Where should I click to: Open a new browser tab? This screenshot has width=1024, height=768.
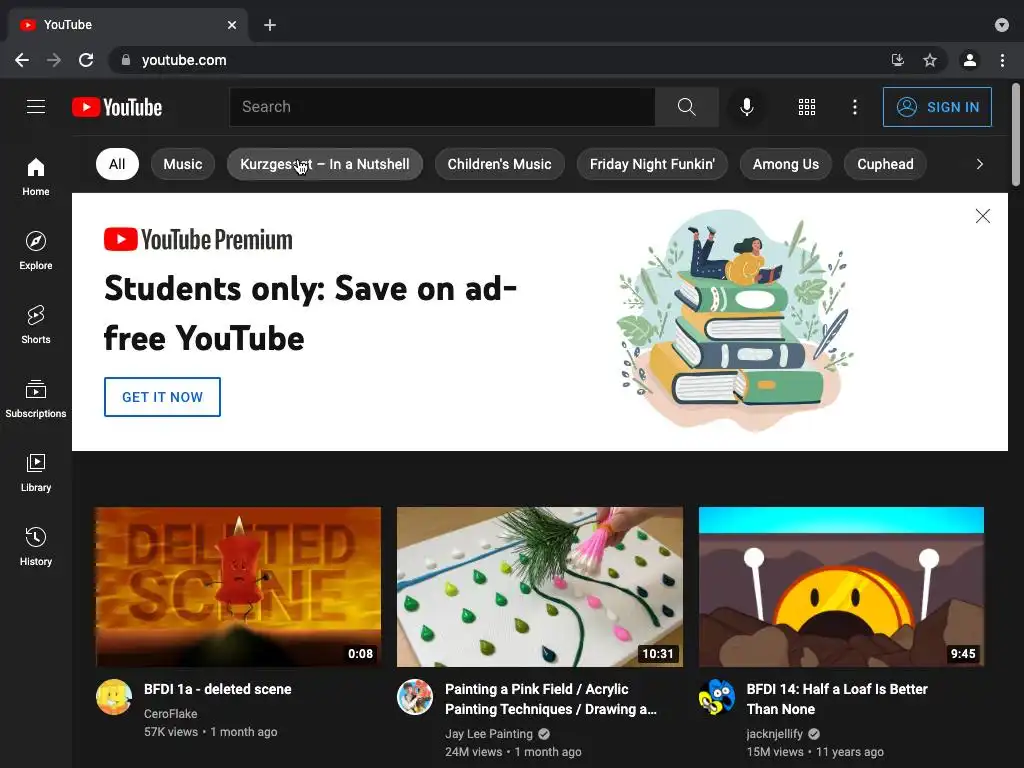270,25
